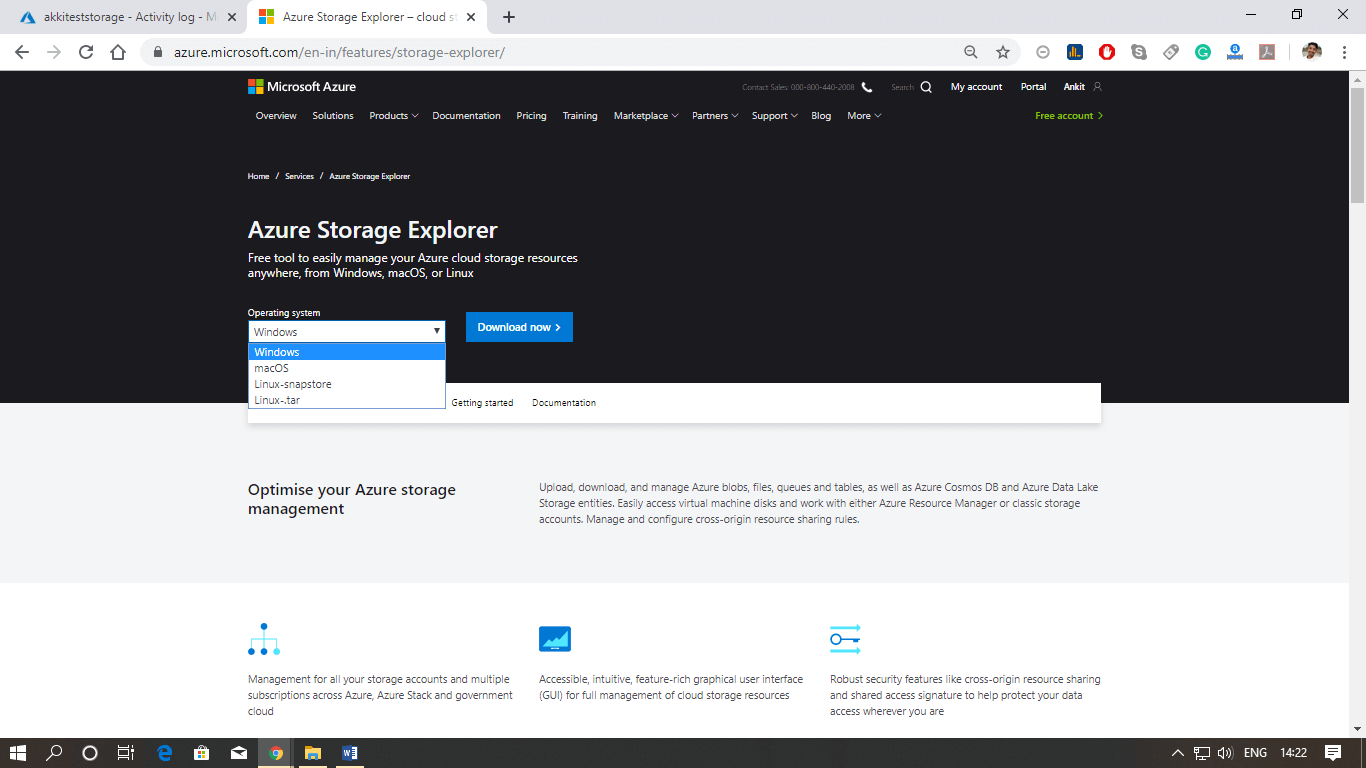
Task: Click the Microsoft Azure logo
Action: [302, 87]
